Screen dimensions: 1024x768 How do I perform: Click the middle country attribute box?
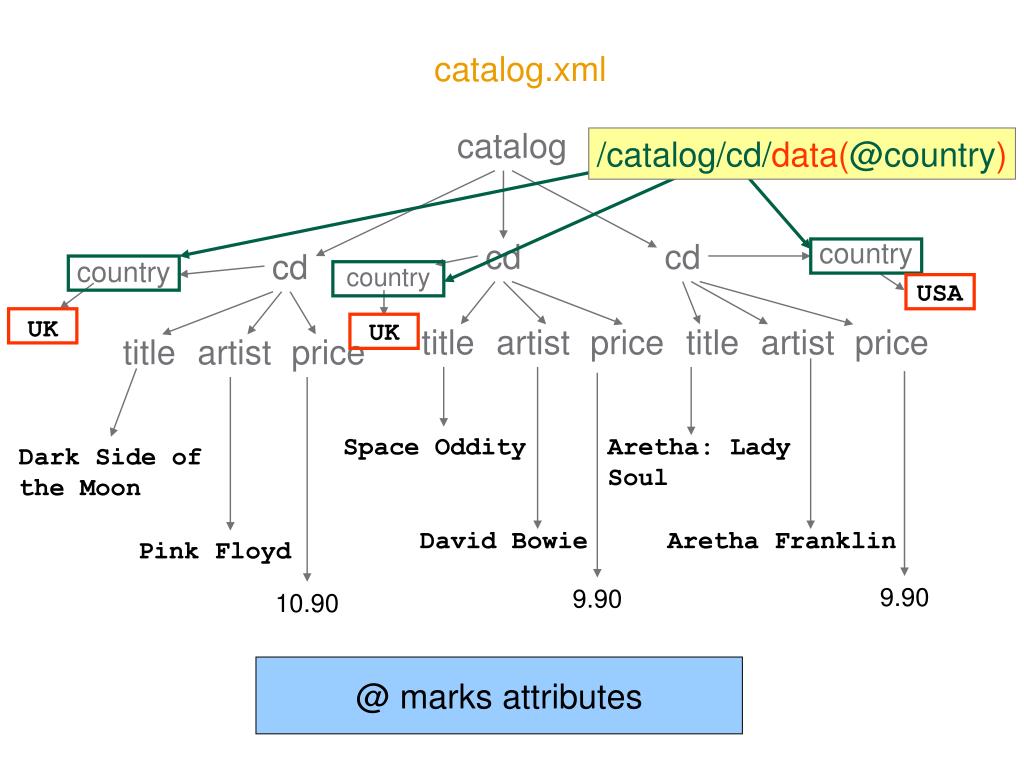tap(388, 279)
